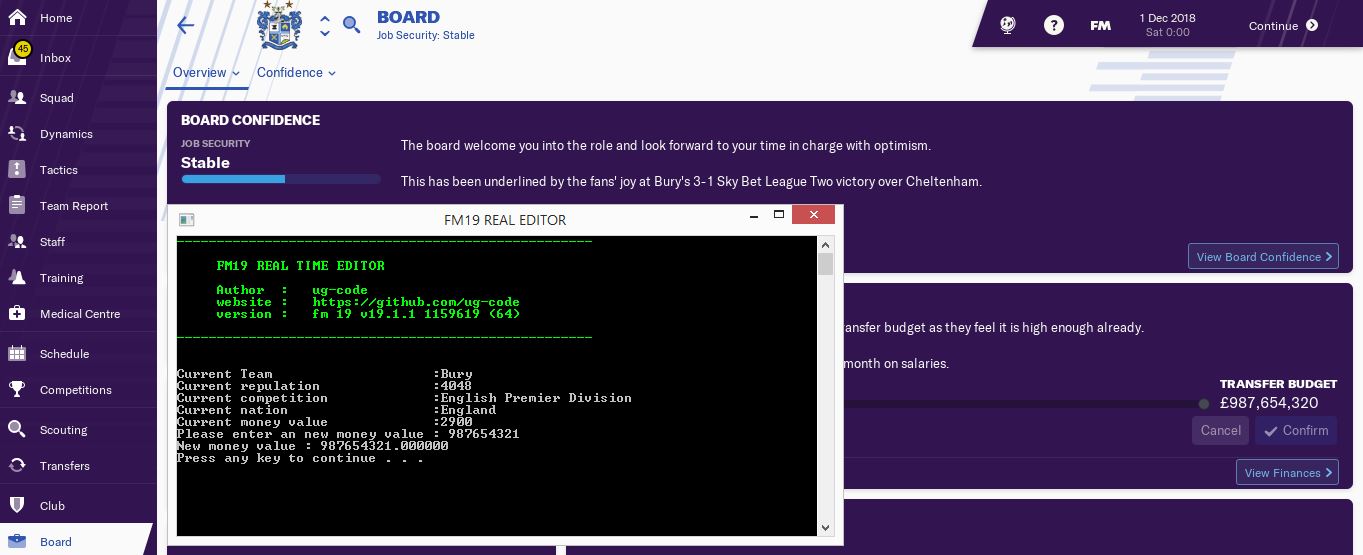Click the github.com/ug-code website text
1363x555 pixels.
[x=416, y=302]
